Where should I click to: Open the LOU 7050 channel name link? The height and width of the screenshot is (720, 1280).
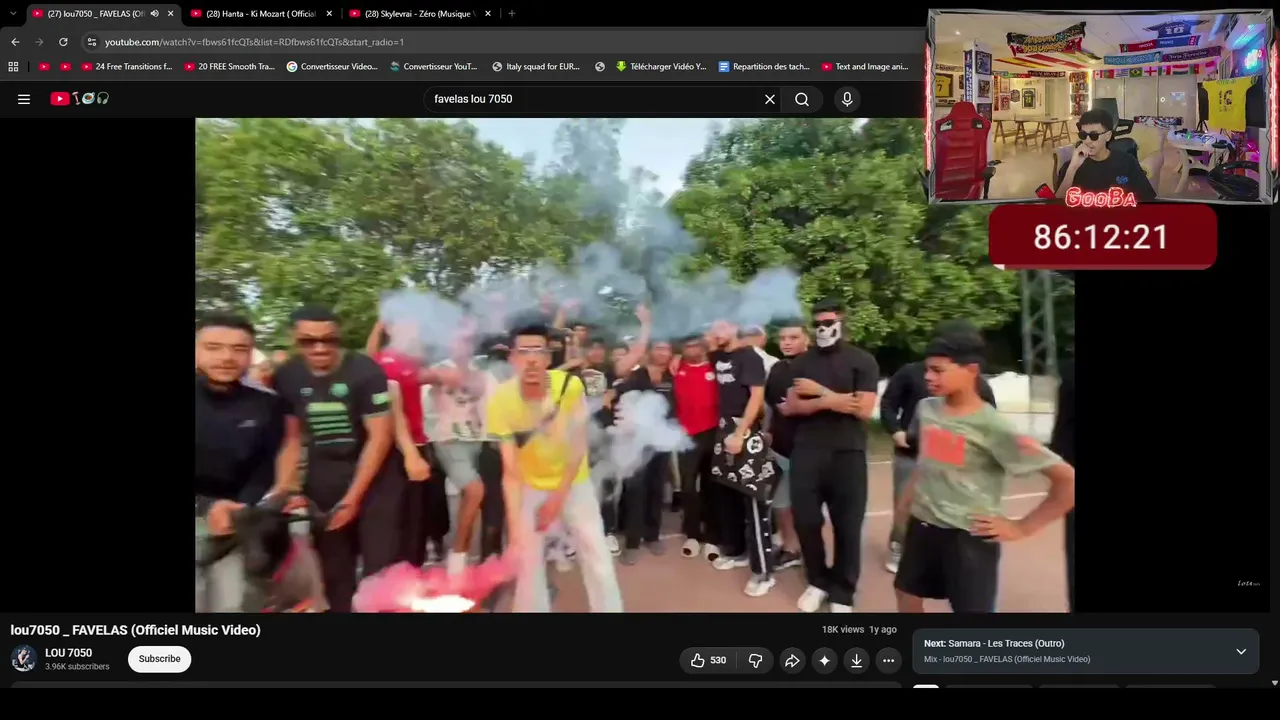click(x=68, y=653)
